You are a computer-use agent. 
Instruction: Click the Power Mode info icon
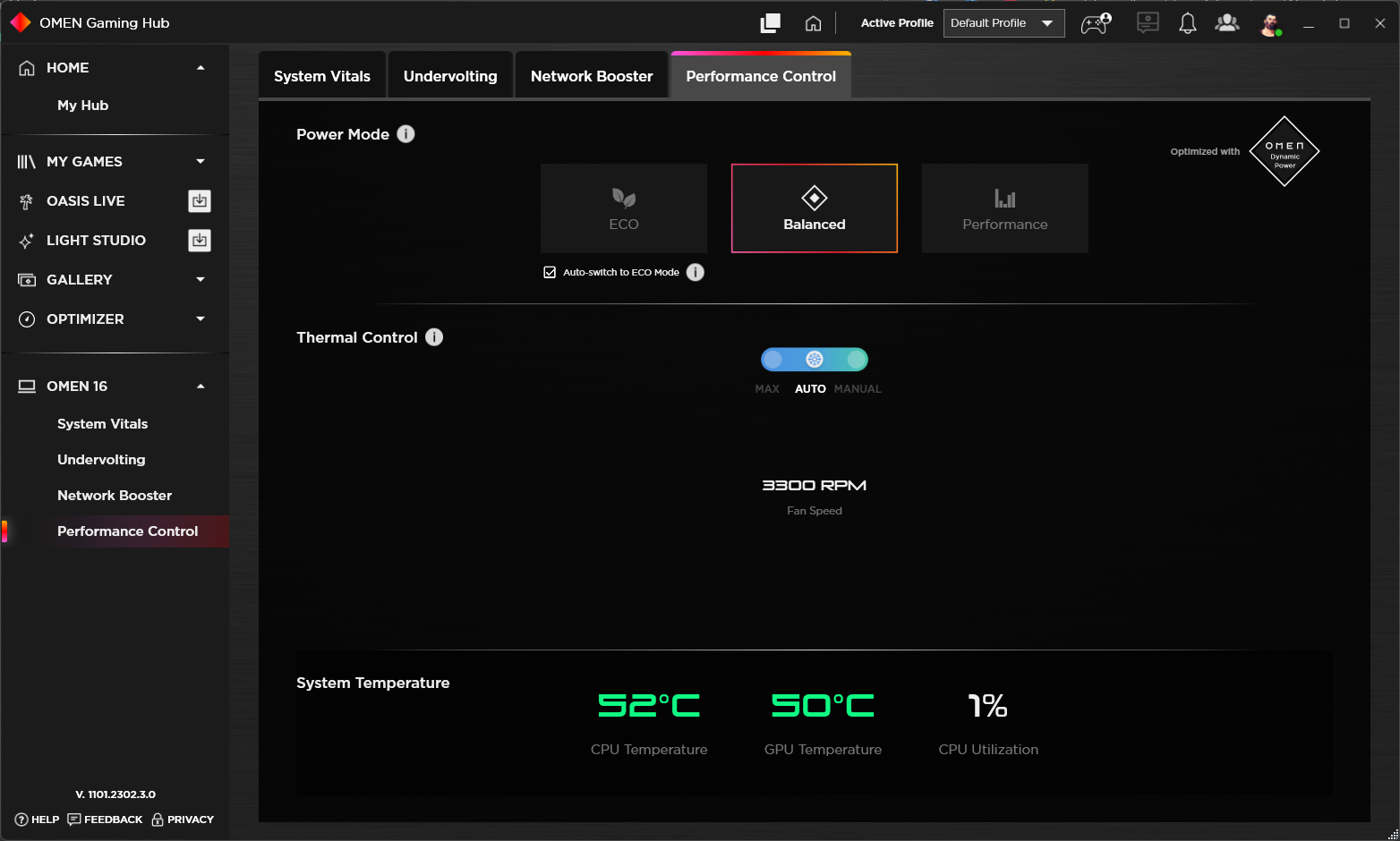point(405,133)
